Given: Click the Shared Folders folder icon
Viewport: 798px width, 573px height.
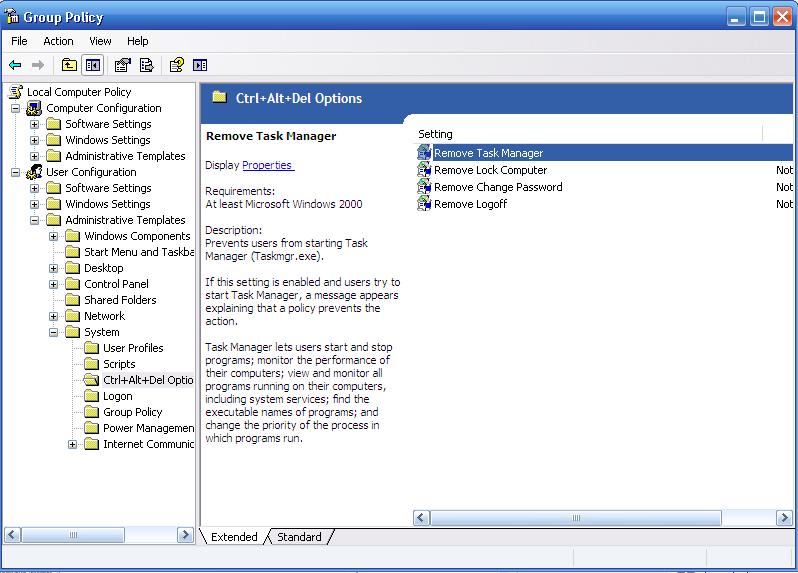Looking at the screenshot, I should 73,300.
